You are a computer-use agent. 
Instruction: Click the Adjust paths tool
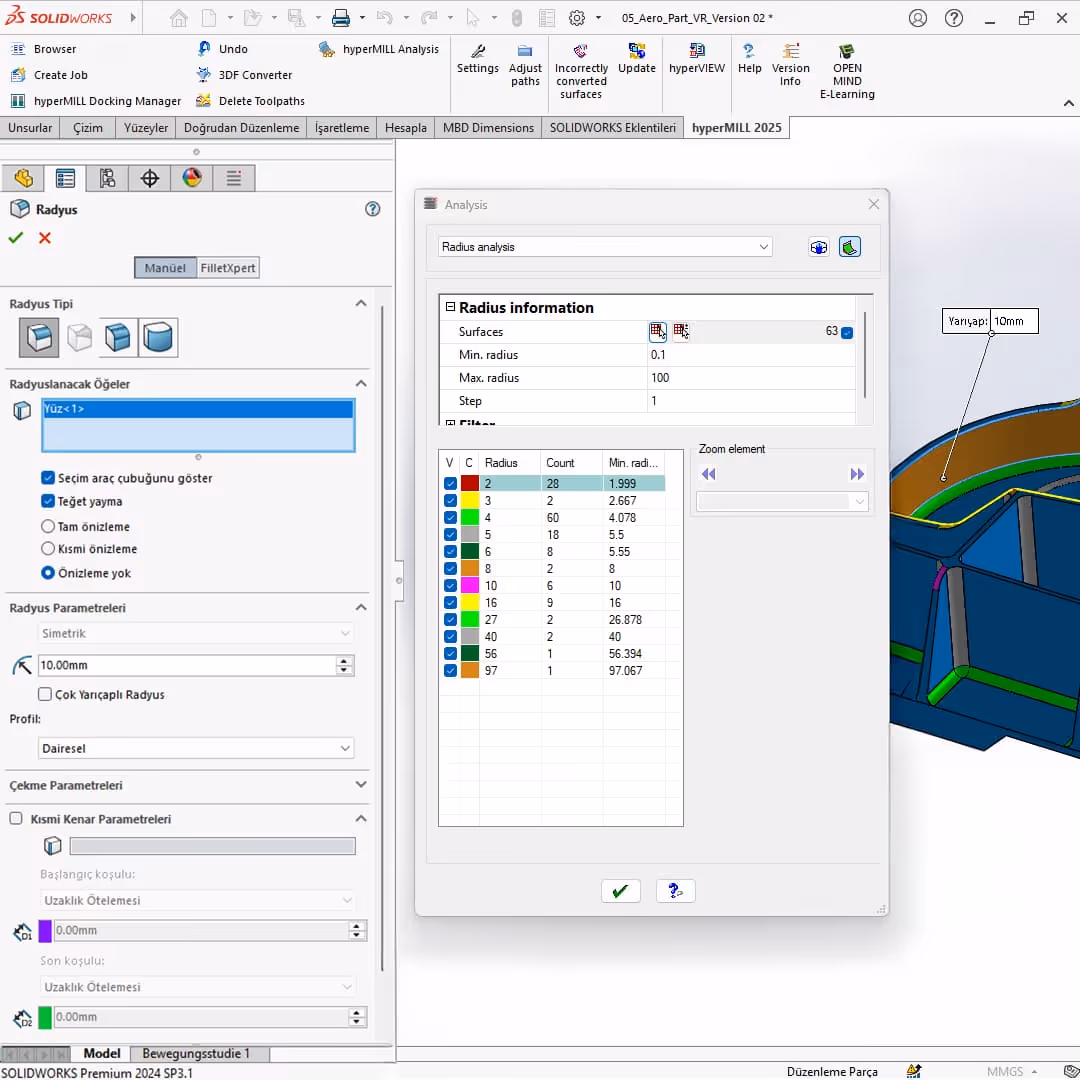tap(525, 65)
